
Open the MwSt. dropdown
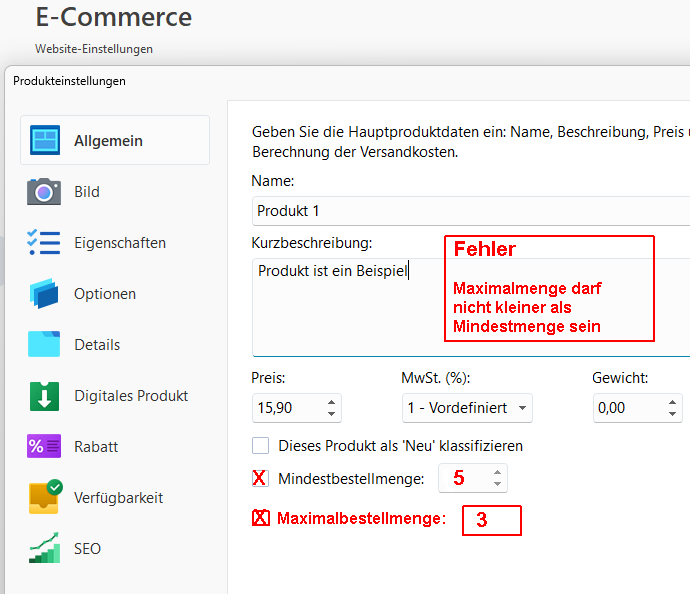click(x=467, y=408)
